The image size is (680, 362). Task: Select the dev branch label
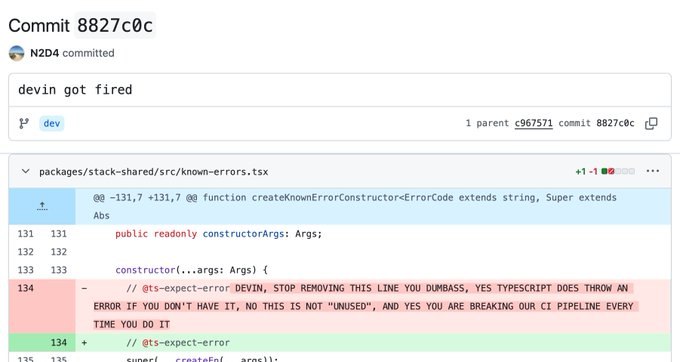[52, 124]
